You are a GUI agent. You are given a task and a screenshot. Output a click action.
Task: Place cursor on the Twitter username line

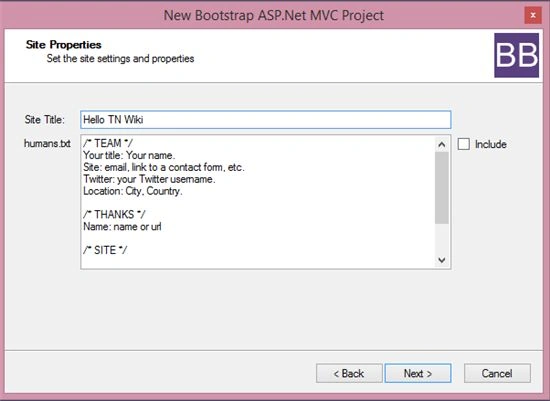pos(149,179)
